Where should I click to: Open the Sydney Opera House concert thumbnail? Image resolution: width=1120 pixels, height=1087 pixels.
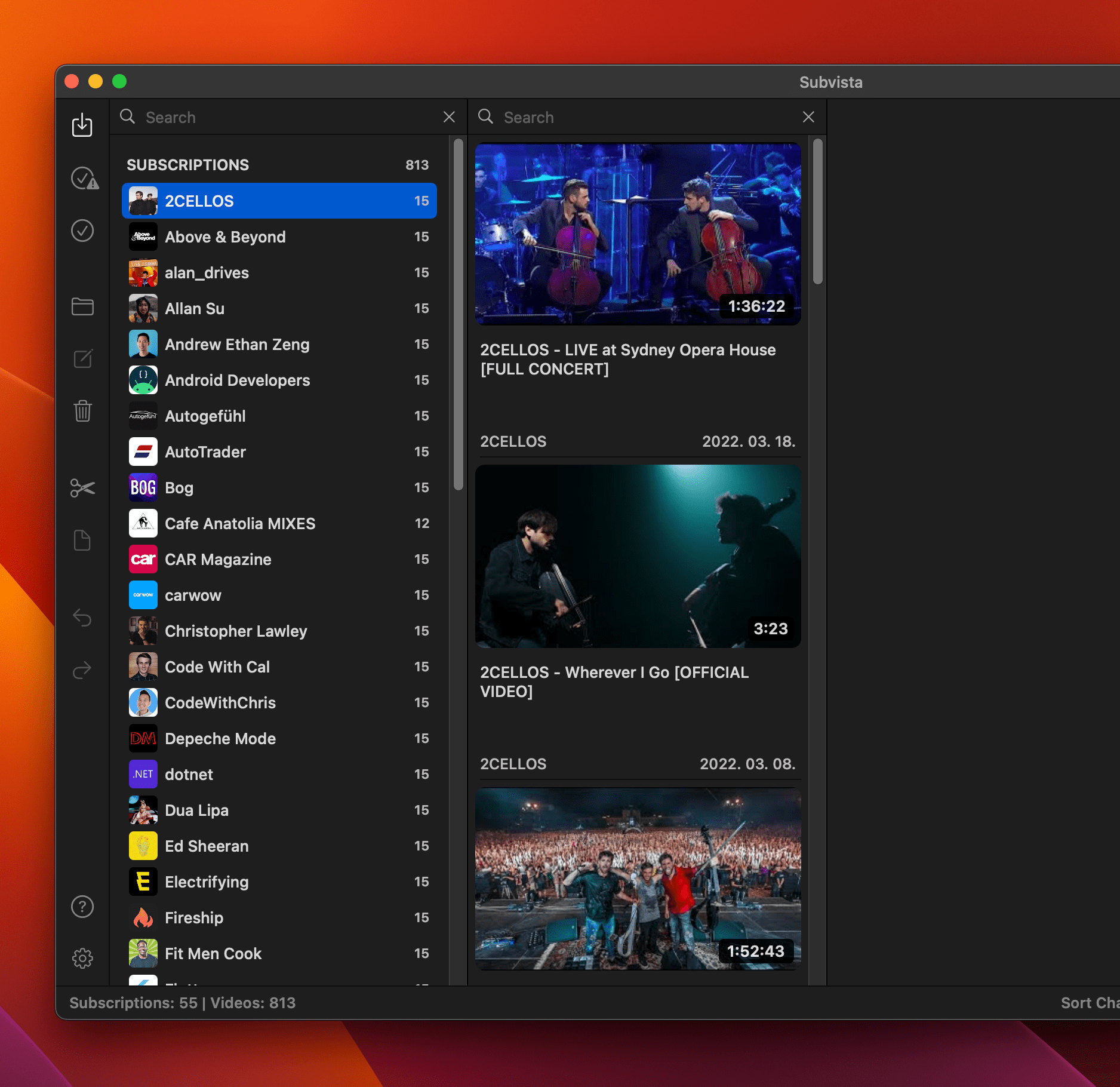(638, 234)
